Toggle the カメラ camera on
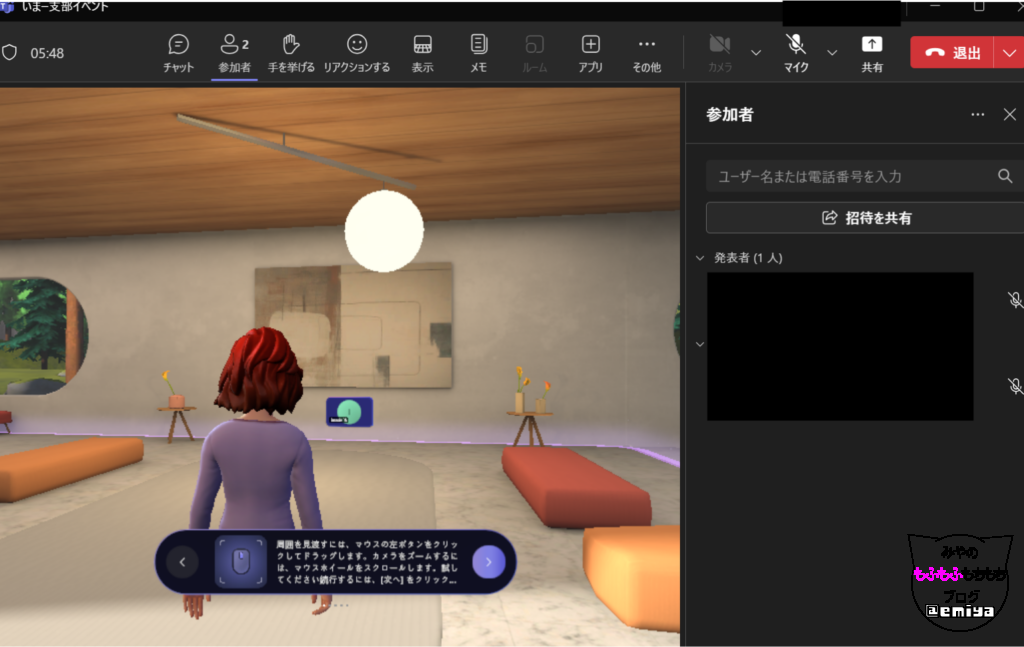The height and width of the screenshot is (647, 1024). pos(719,52)
